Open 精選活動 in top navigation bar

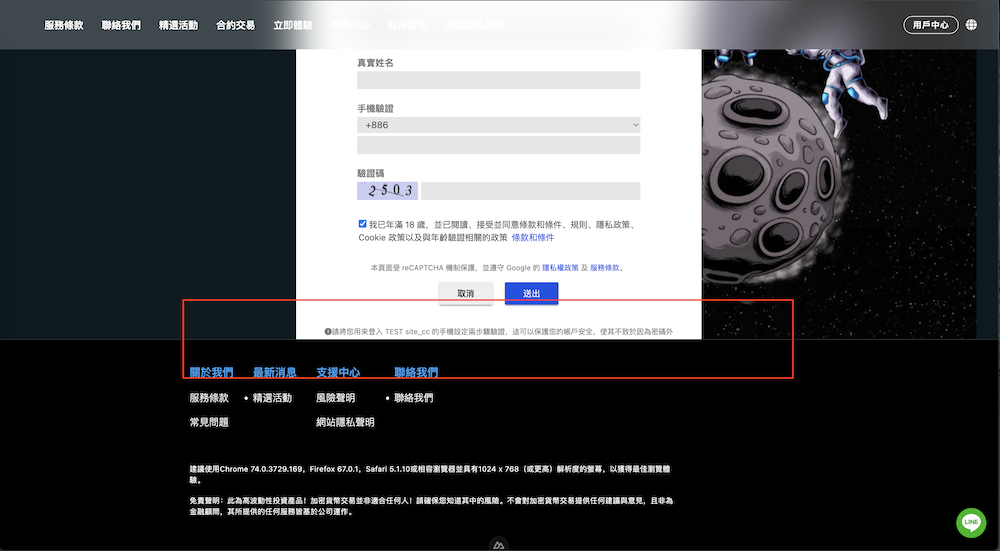pos(178,25)
